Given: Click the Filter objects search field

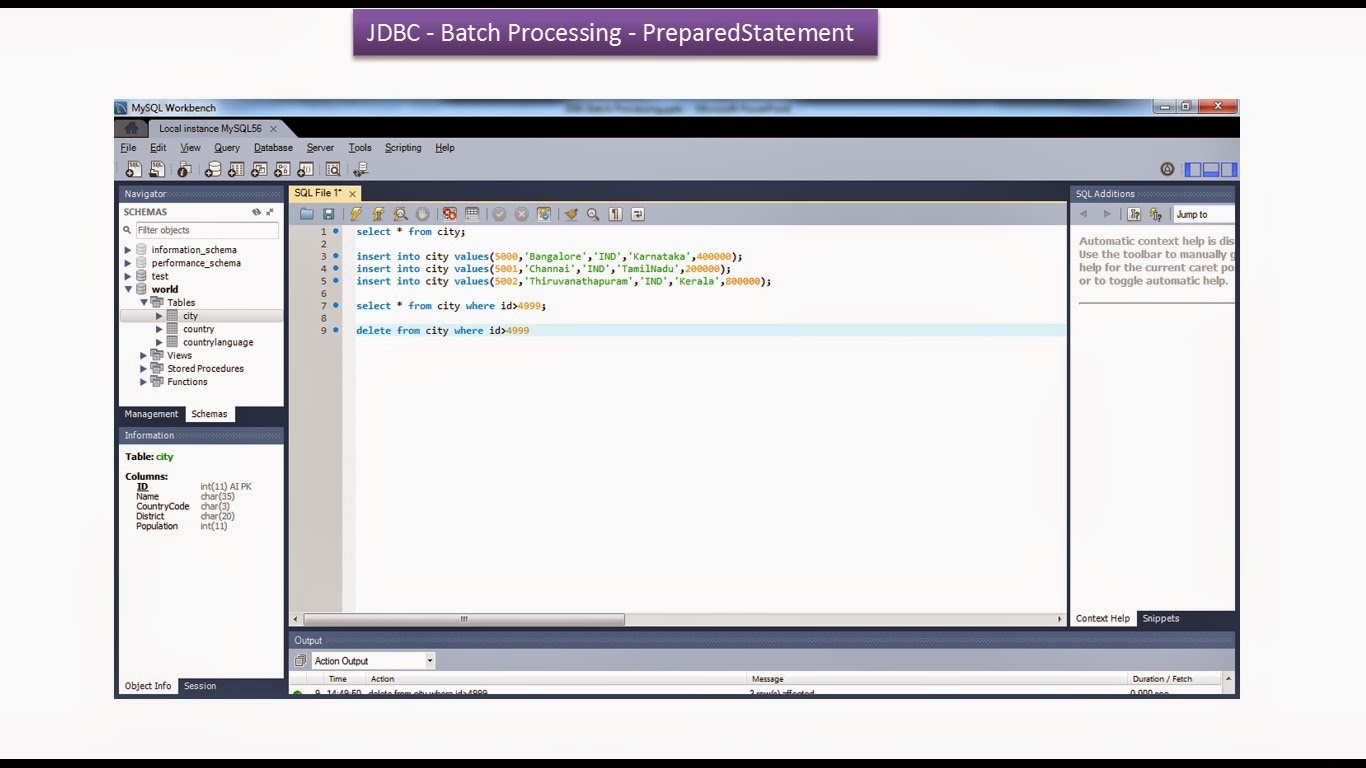Looking at the screenshot, I should click(207, 230).
